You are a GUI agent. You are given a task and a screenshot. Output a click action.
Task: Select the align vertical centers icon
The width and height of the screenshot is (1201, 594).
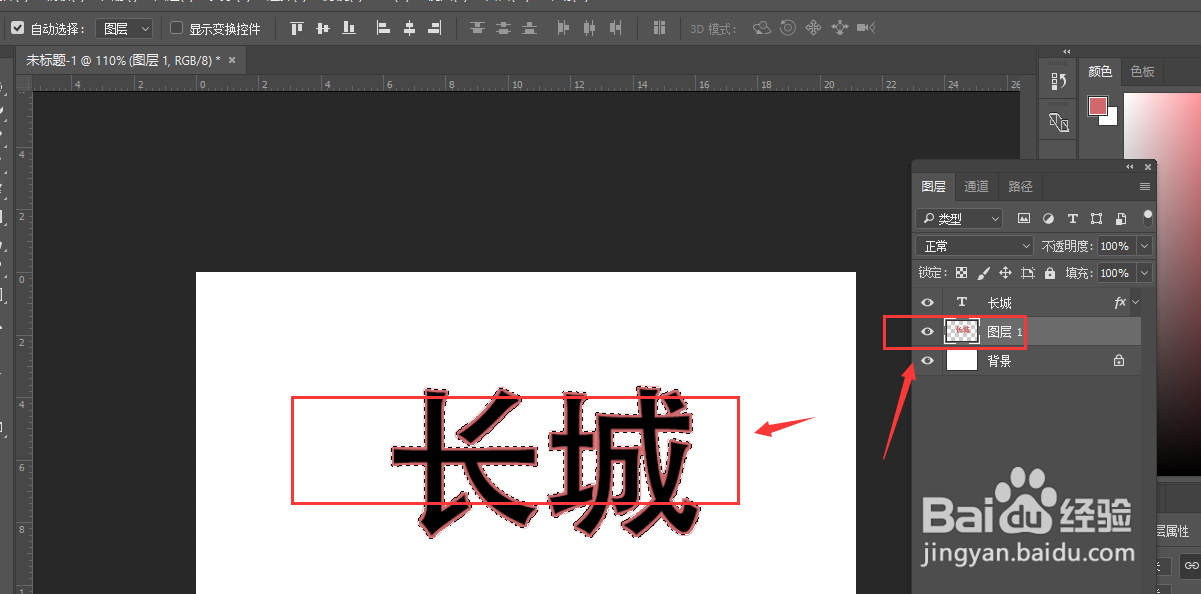(322, 28)
